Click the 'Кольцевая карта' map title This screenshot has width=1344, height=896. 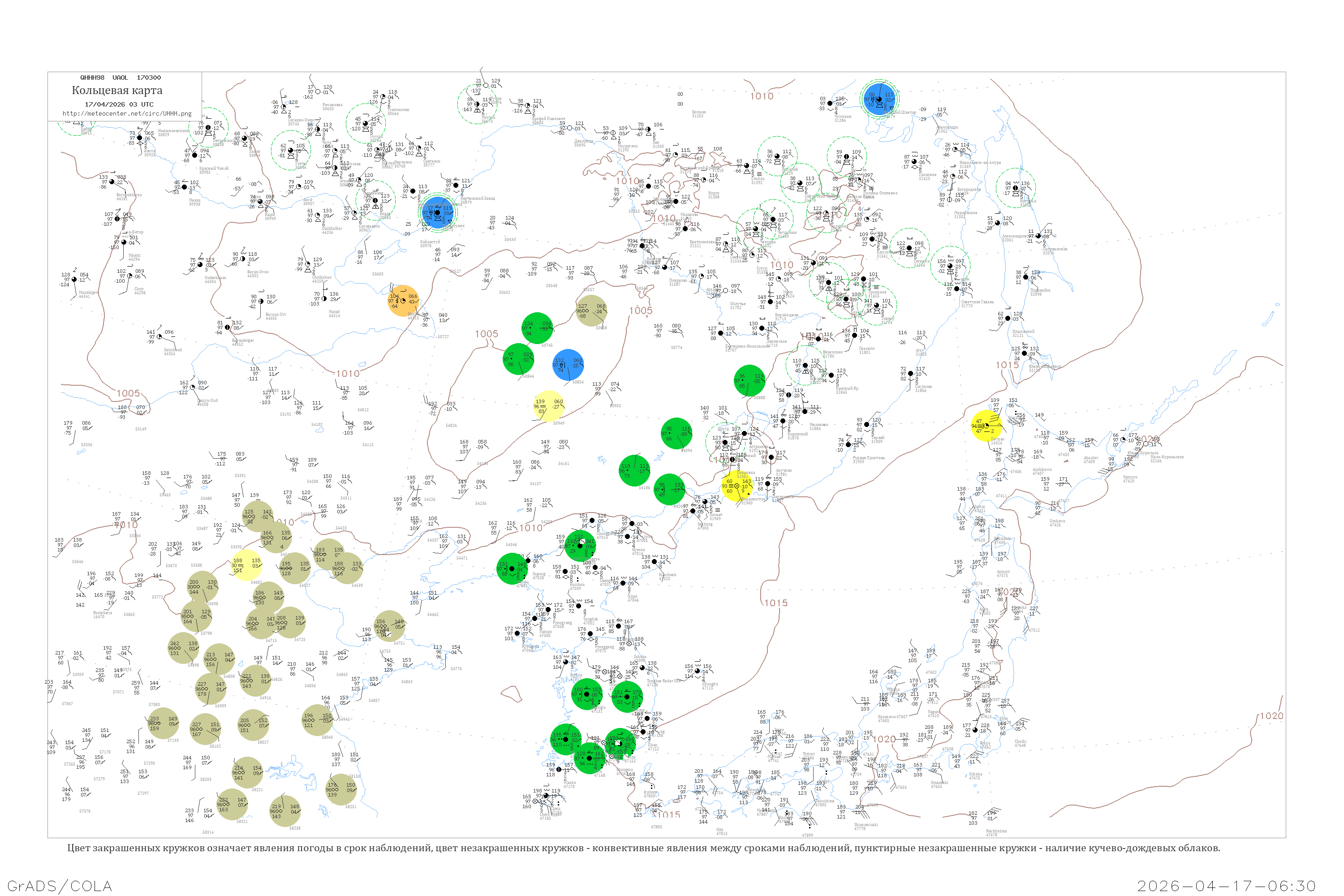click(x=117, y=90)
